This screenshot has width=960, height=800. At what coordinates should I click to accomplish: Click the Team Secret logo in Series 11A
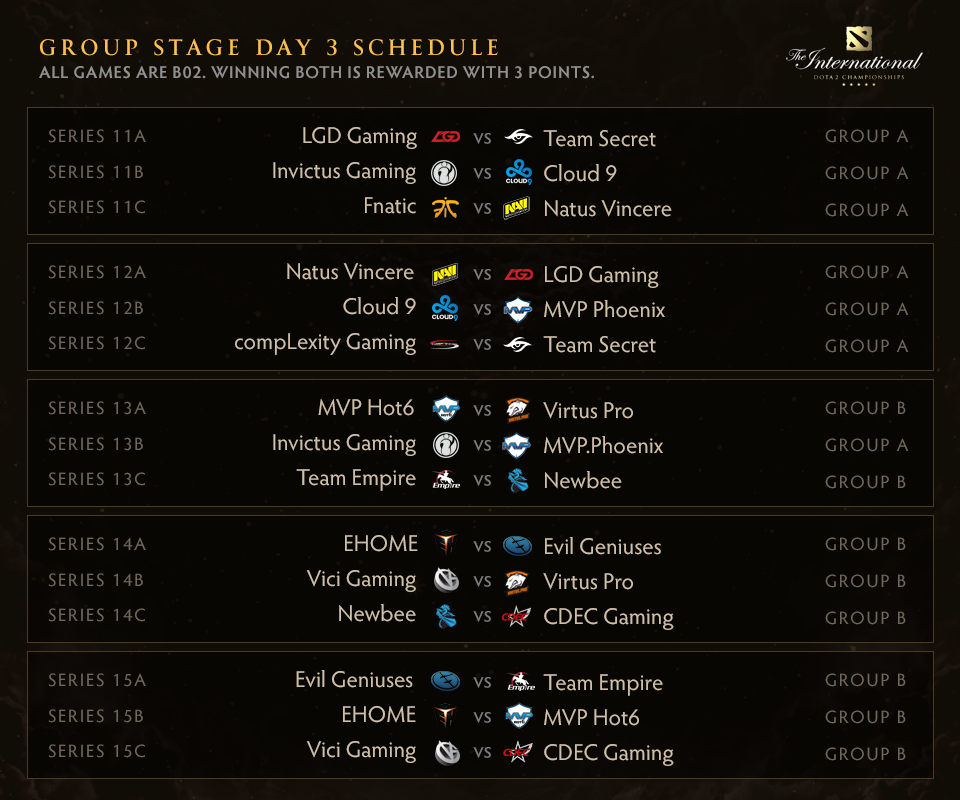[x=518, y=137]
